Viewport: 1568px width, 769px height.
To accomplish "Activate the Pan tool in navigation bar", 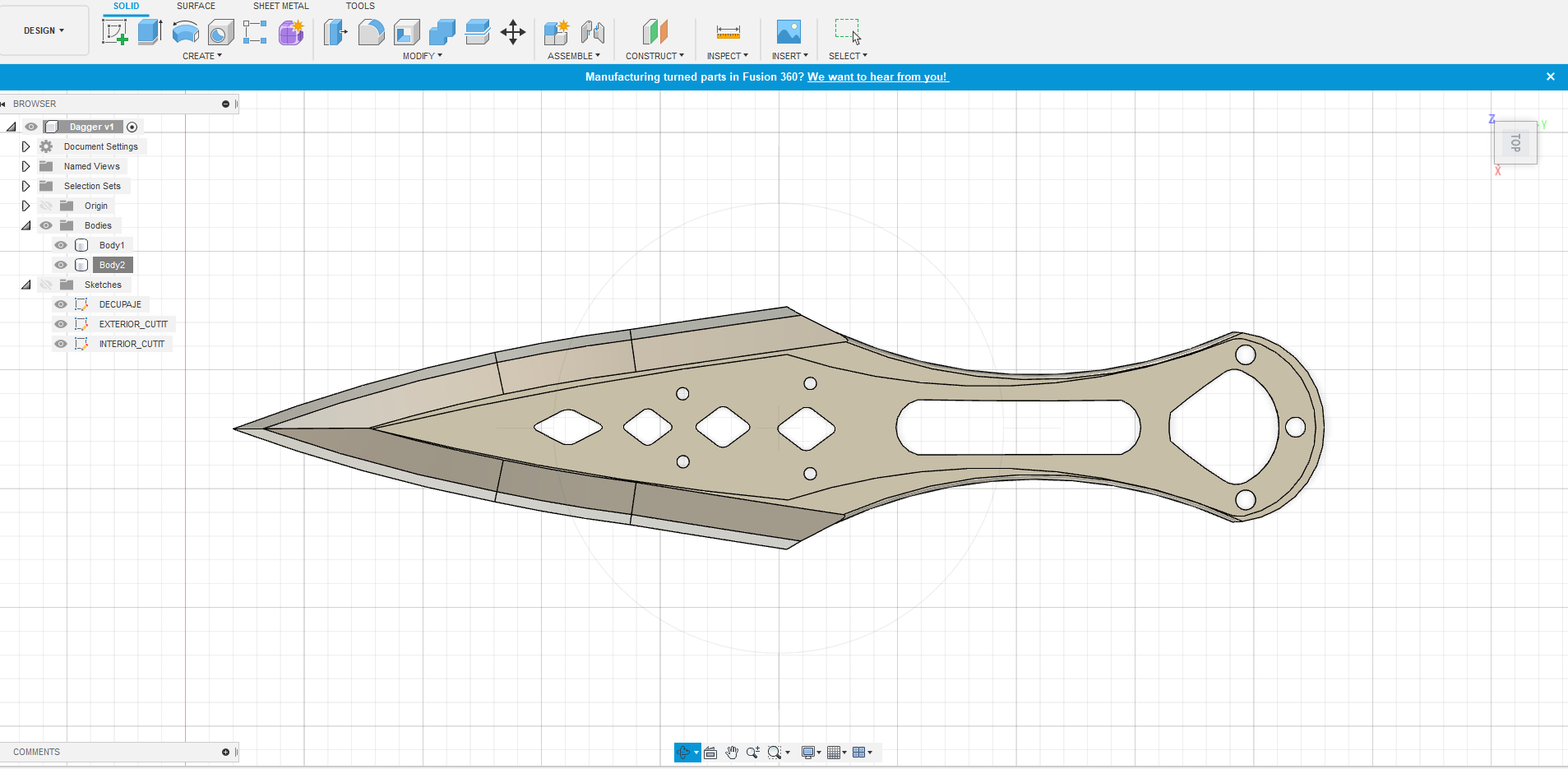I will [x=731, y=752].
